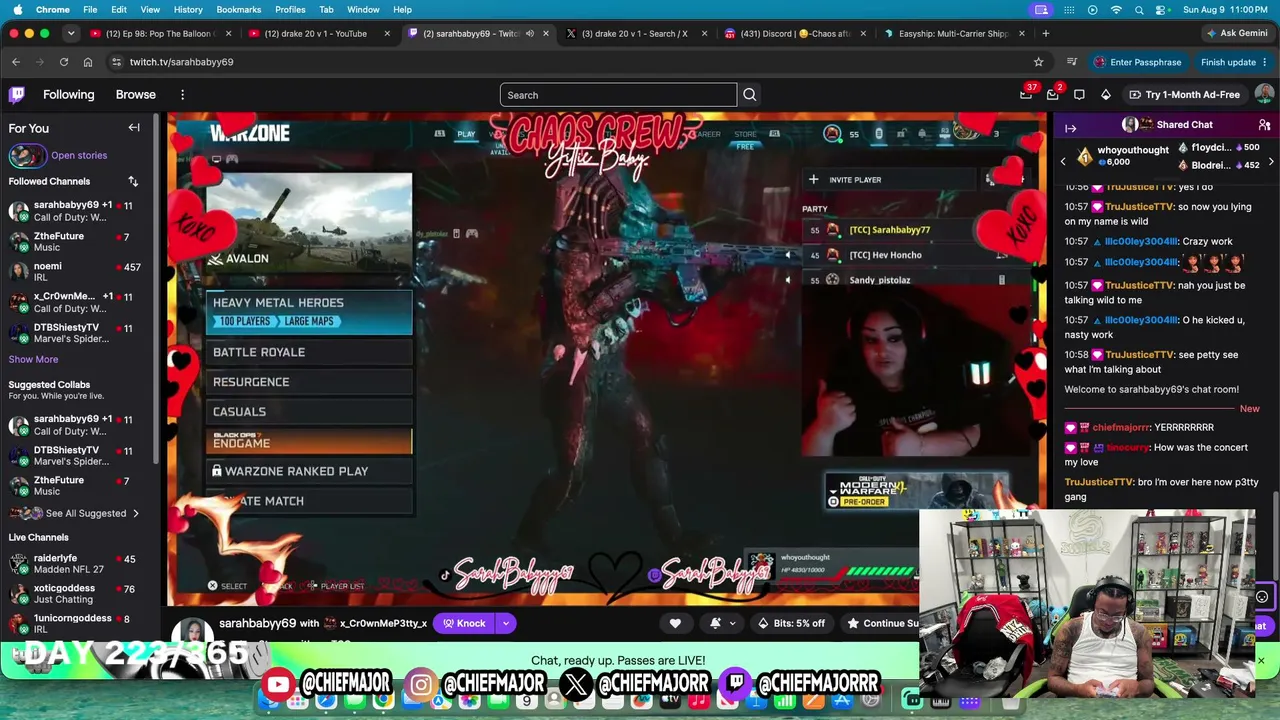
Task: Open Whispers speech bubble icon
Action: [x=1079, y=95]
